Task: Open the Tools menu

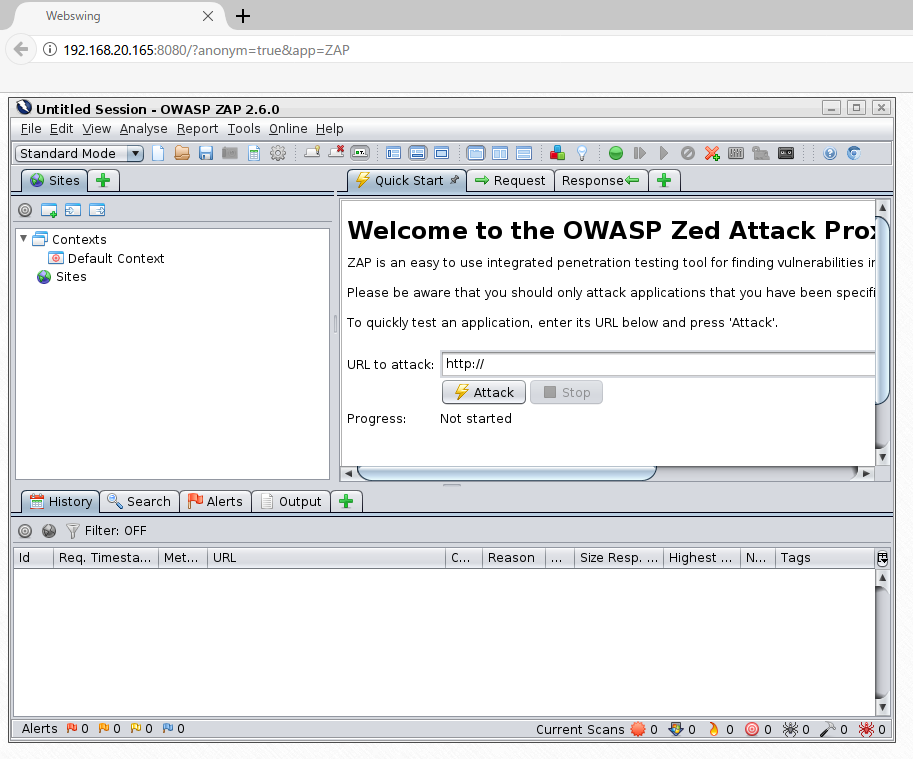Action: 243,129
